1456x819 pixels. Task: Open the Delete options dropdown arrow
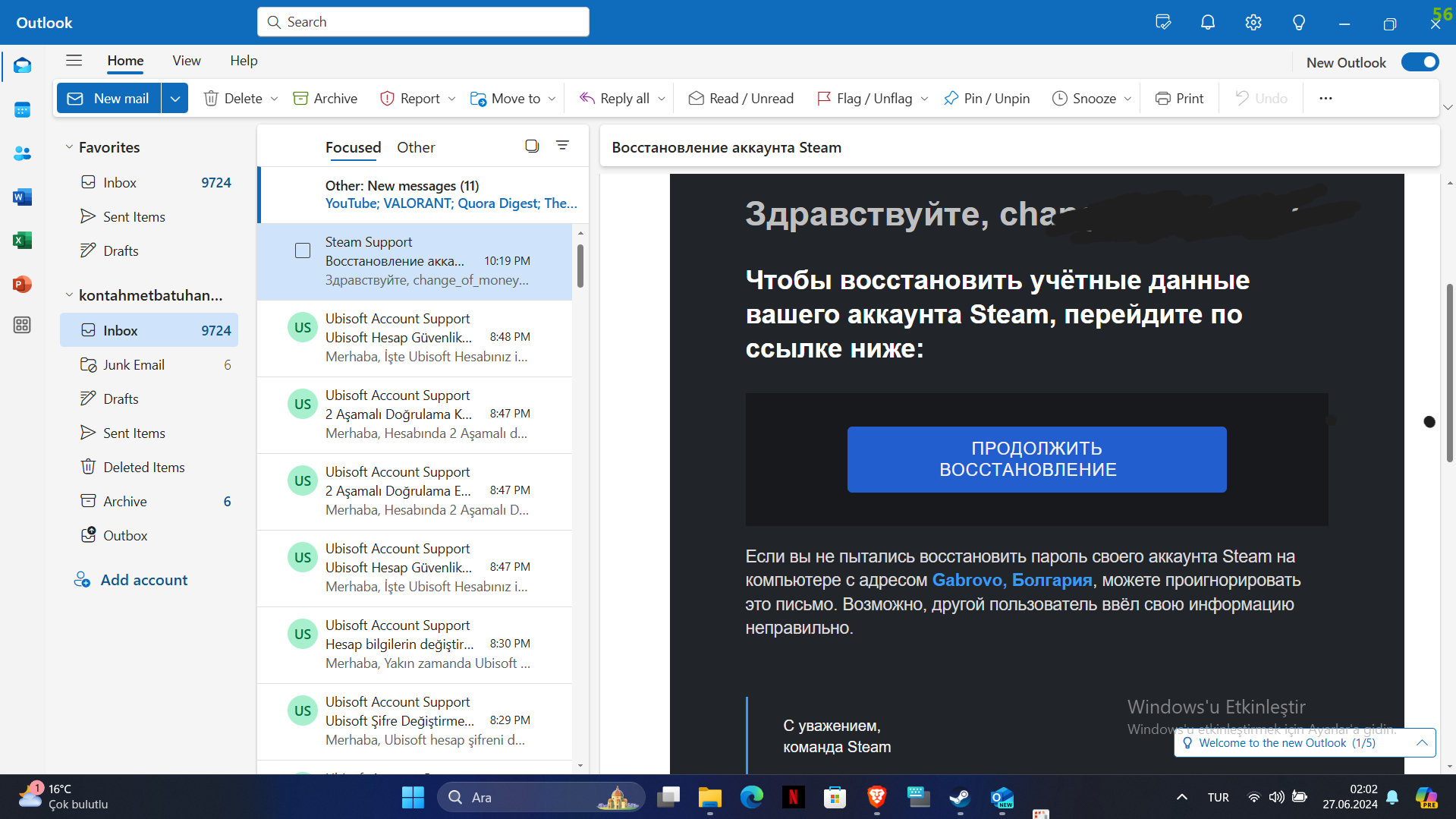(x=274, y=99)
